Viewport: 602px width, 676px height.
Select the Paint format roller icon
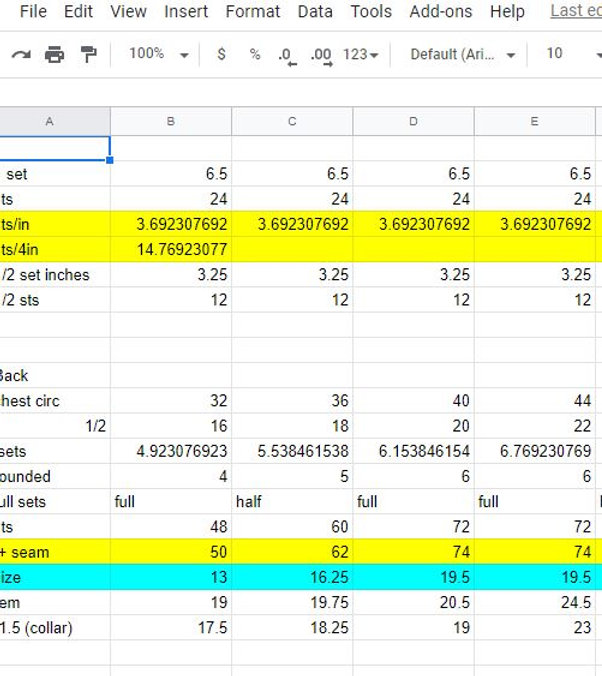click(x=88, y=54)
